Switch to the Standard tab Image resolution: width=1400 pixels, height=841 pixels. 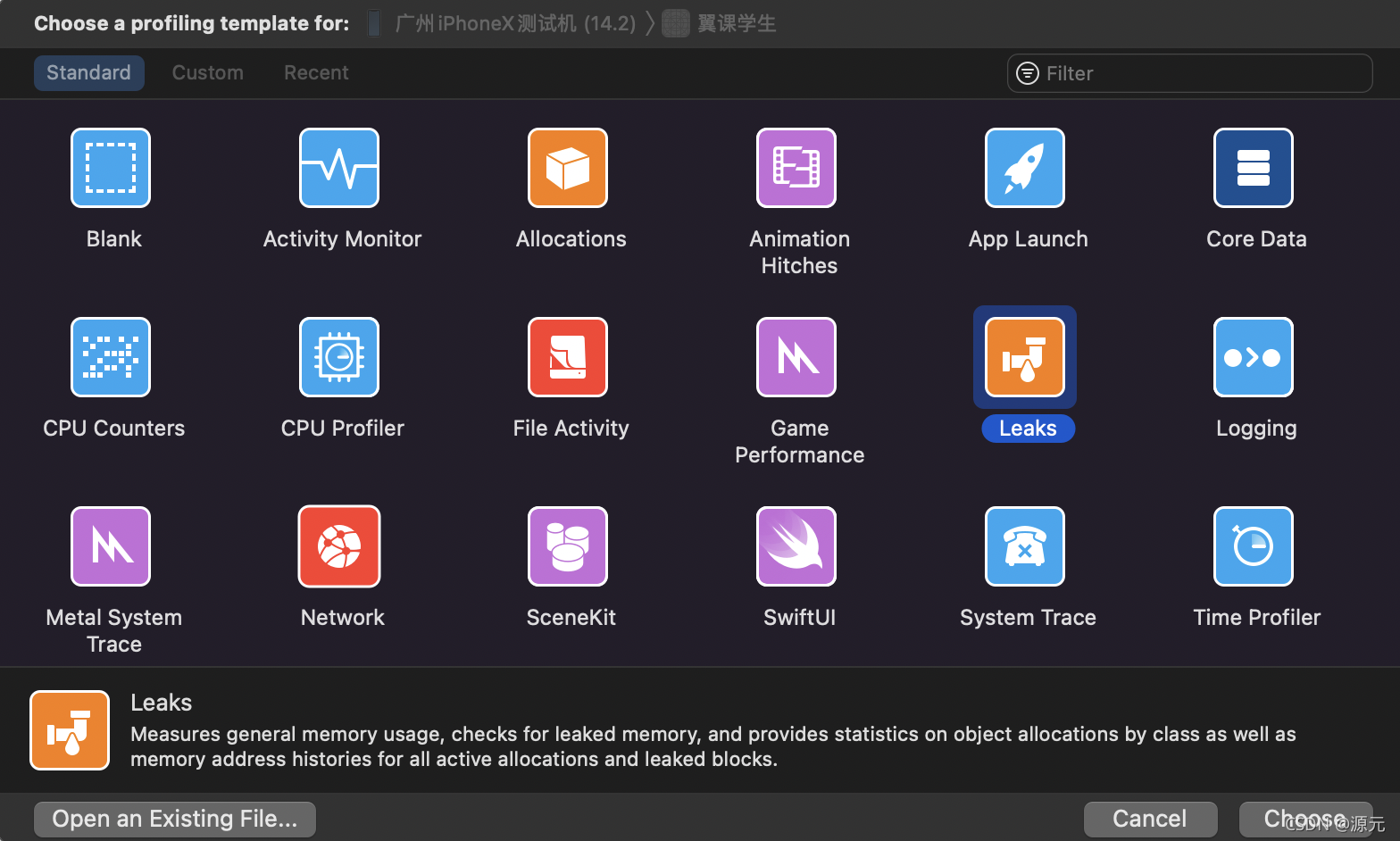(x=89, y=73)
